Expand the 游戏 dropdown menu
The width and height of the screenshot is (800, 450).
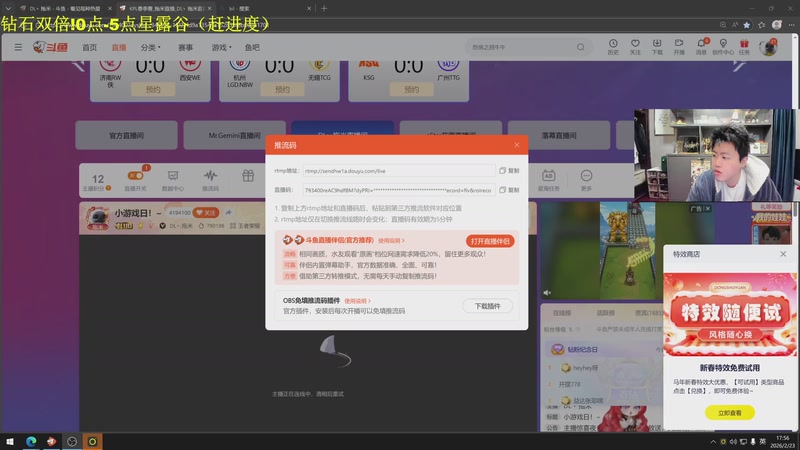(221, 47)
